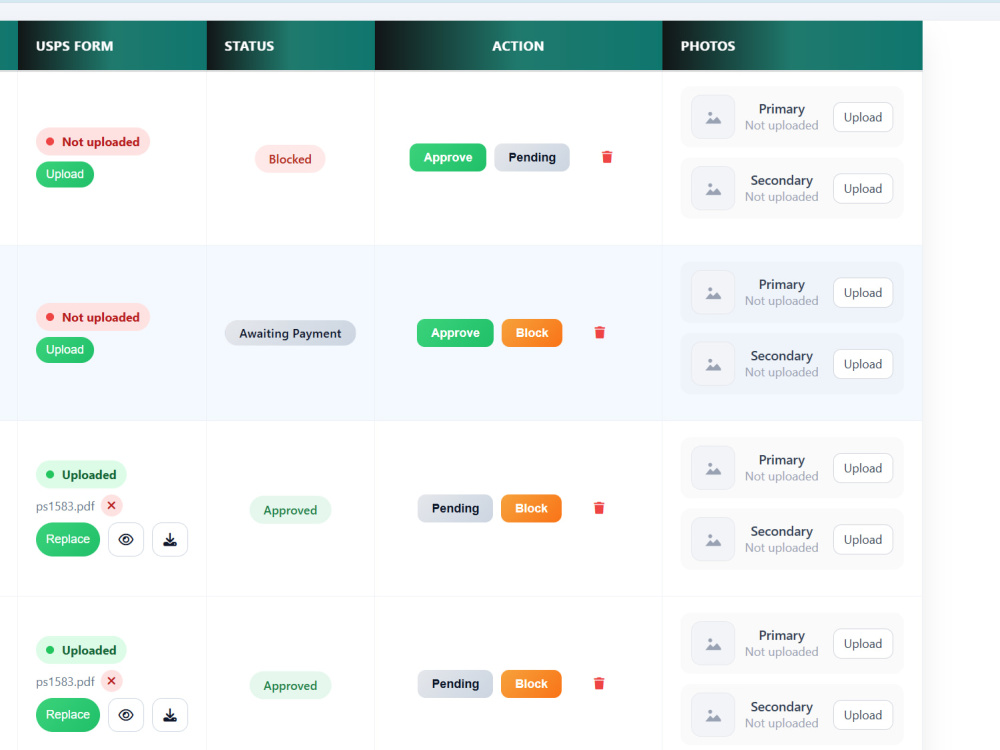Screen dimensions: 1000x750
Task: Upload USPS form for Awaiting Payment row
Action: point(64,349)
